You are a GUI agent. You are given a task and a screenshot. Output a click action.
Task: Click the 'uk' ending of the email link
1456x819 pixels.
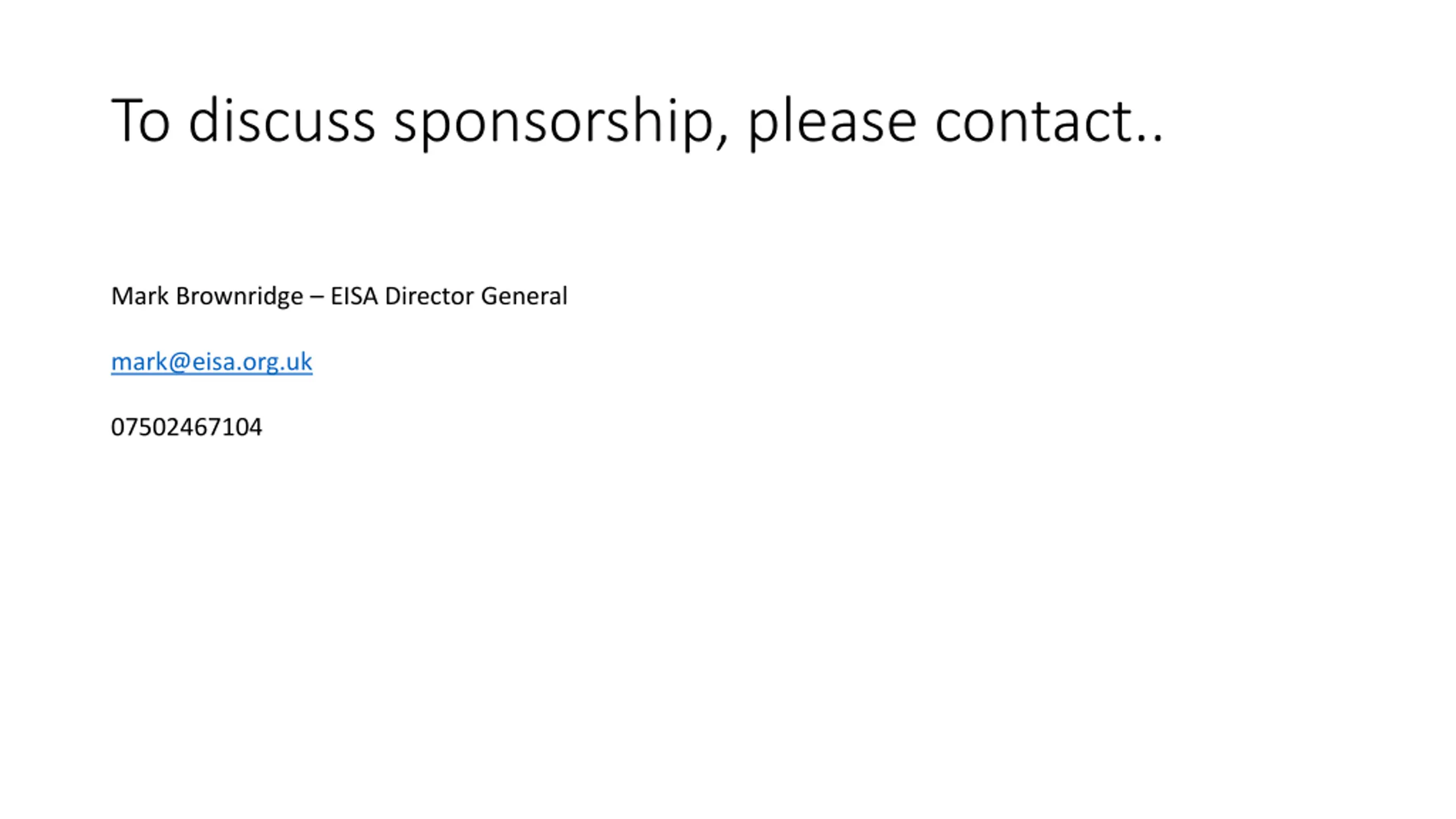click(297, 362)
